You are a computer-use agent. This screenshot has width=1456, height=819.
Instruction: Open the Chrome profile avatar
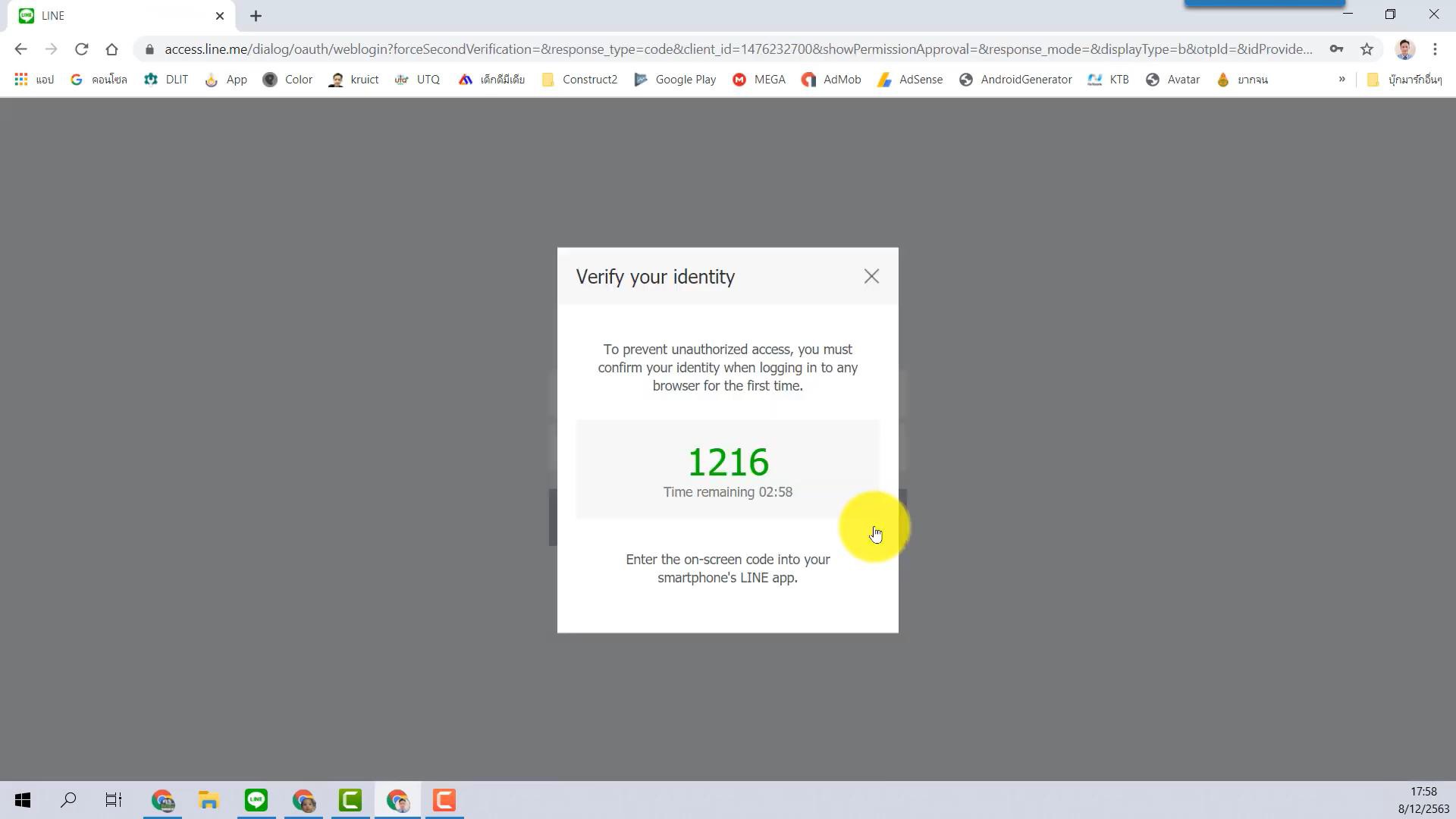click(x=1404, y=49)
